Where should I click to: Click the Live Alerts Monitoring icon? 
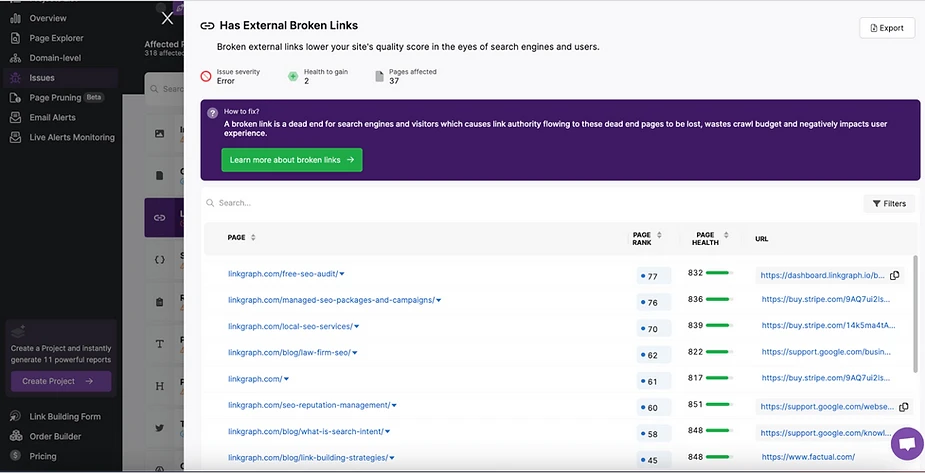(x=16, y=137)
